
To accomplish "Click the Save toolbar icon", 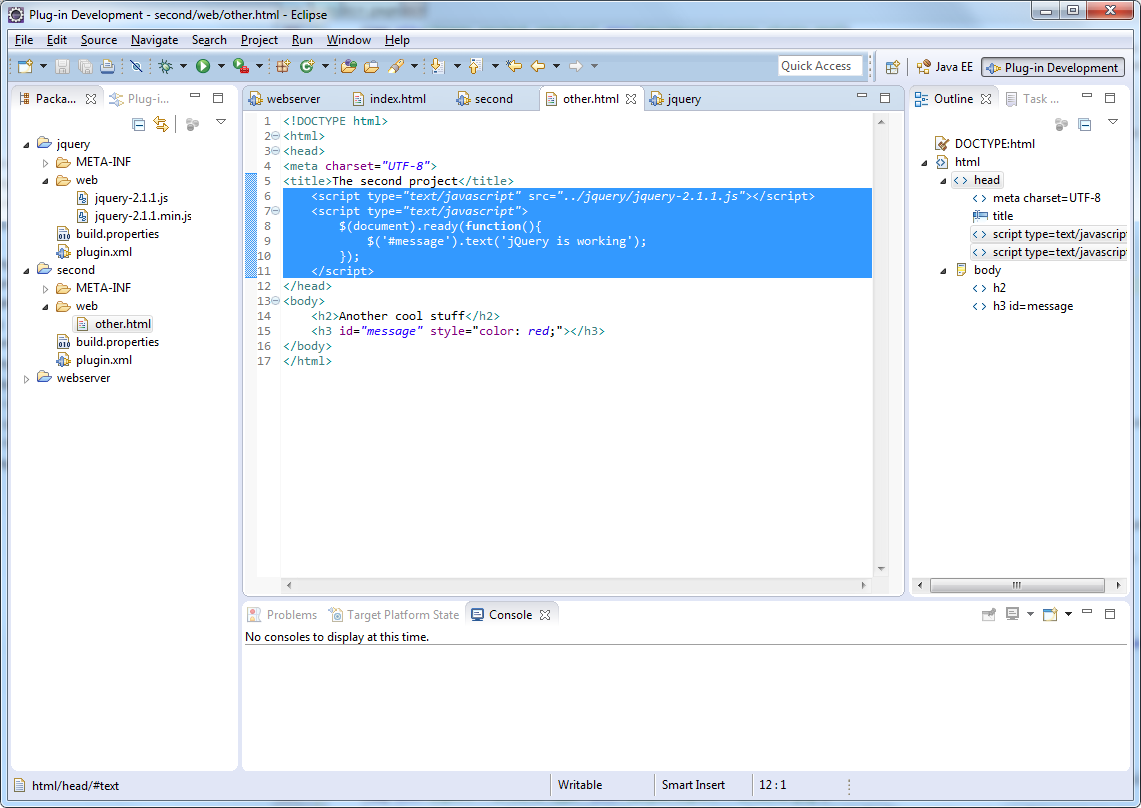I will [63, 66].
